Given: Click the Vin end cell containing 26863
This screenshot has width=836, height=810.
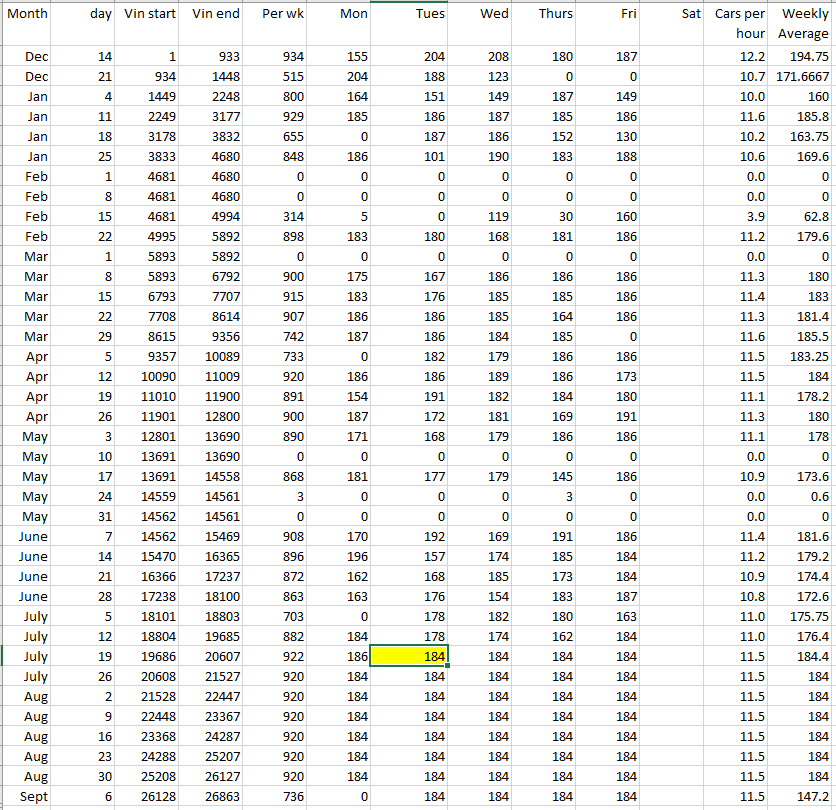Looking at the screenshot, I should (x=214, y=796).
